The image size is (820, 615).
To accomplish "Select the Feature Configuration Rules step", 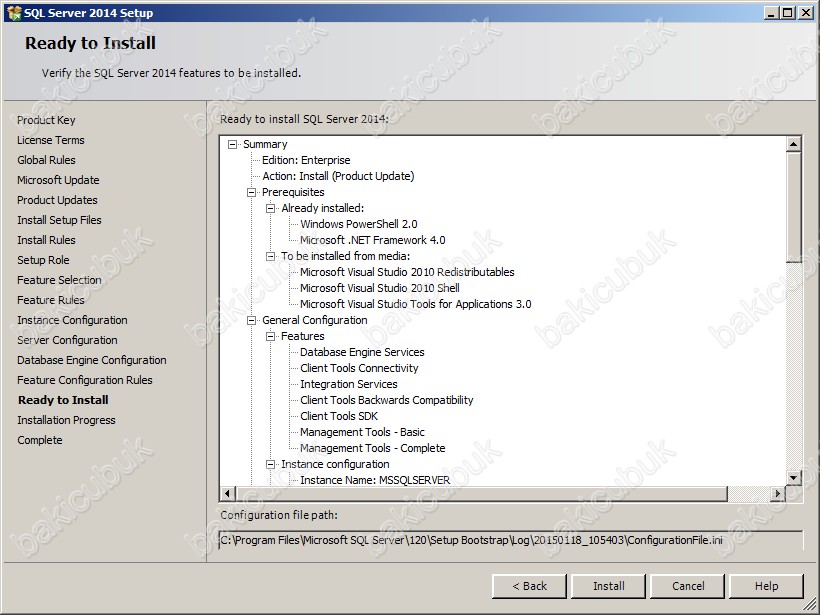I will [85, 380].
